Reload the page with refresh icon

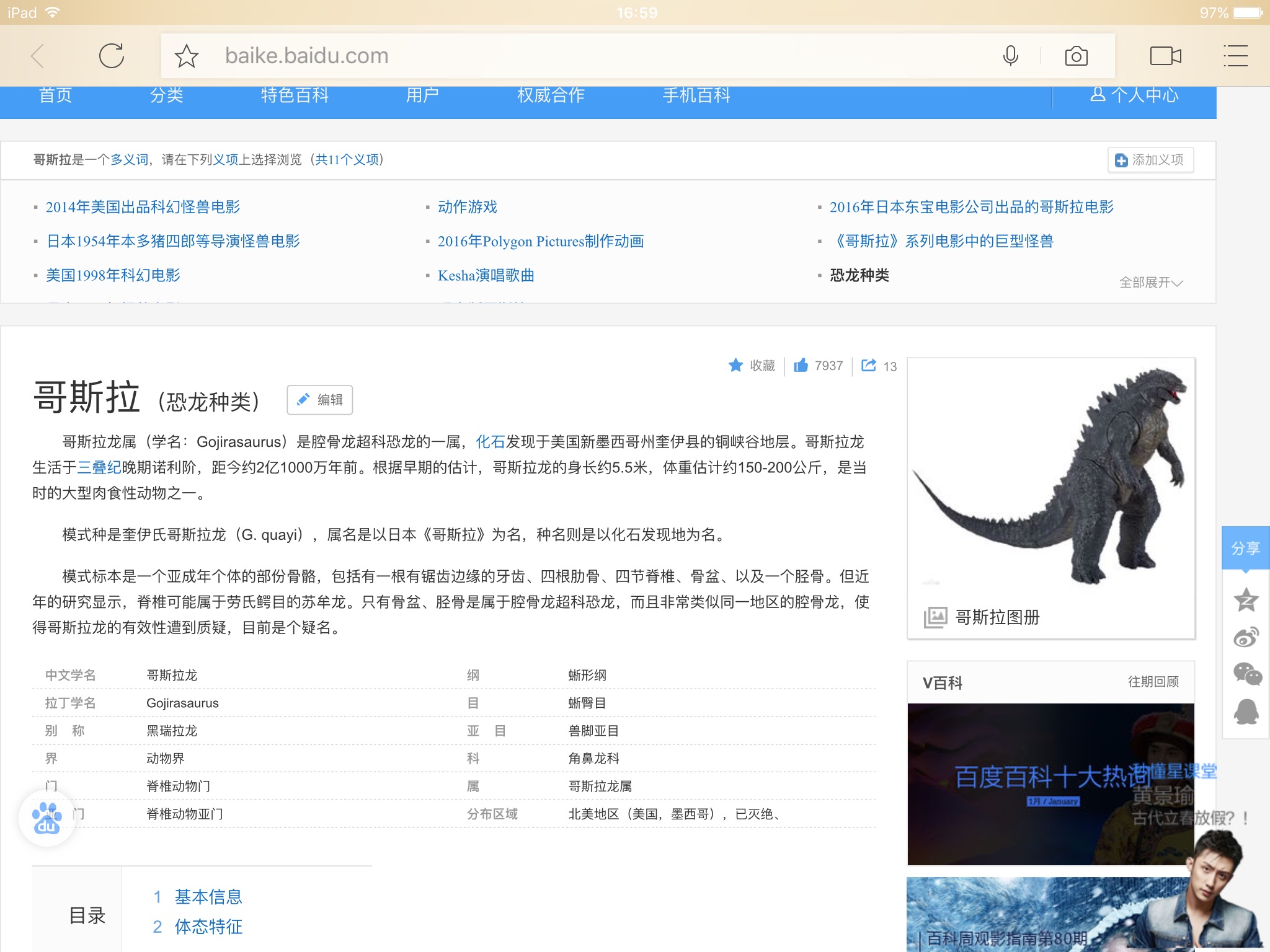112,56
